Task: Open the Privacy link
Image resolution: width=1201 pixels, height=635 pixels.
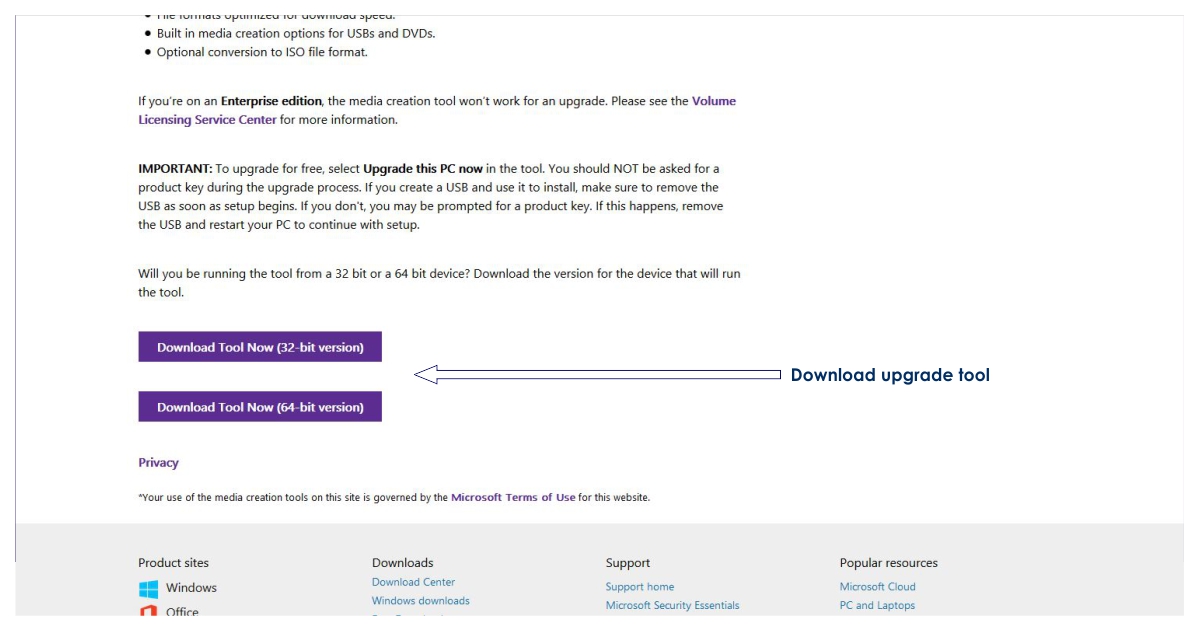Action: point(158,463)
